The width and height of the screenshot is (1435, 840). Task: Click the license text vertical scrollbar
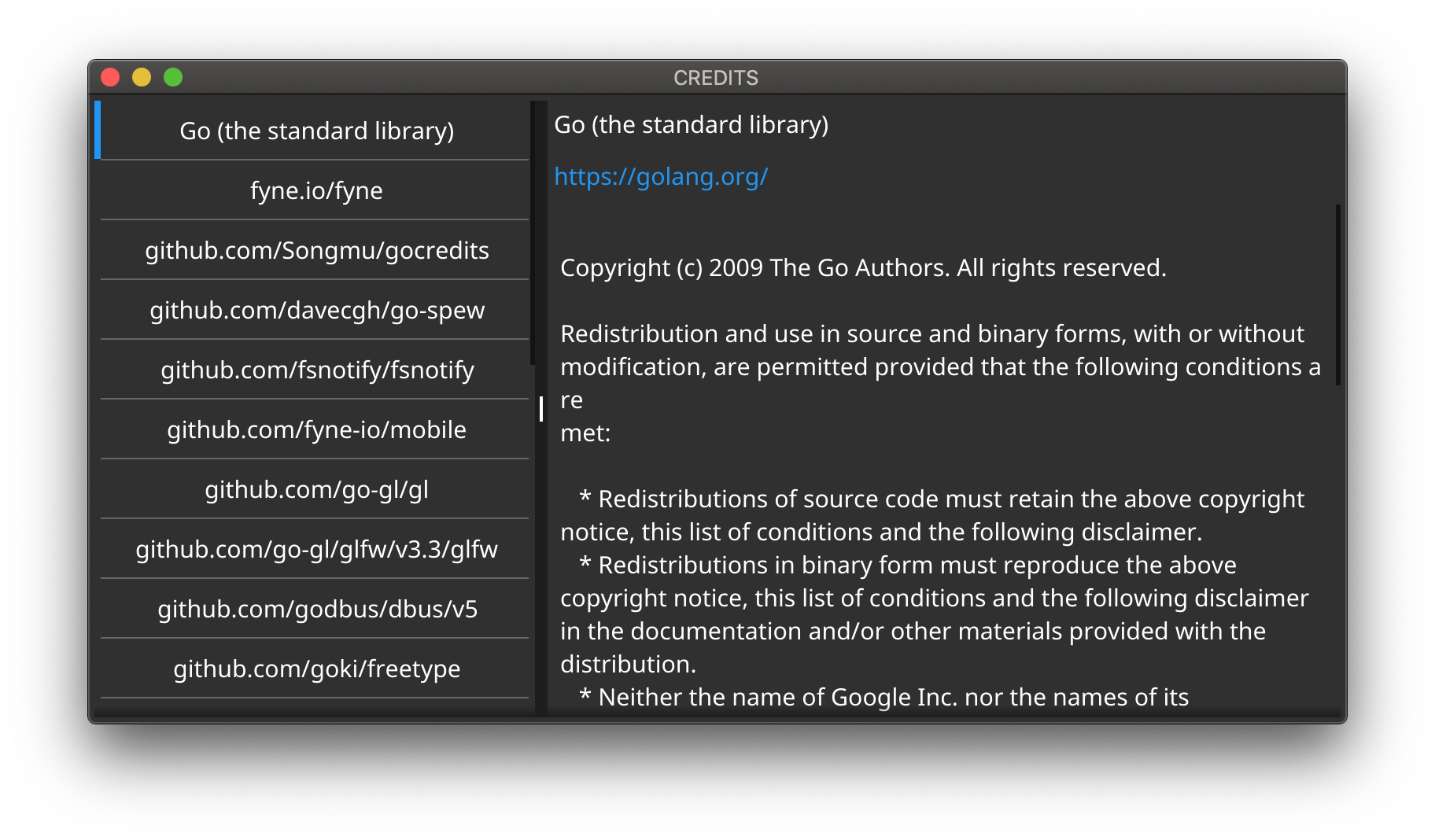point(1337,295)
